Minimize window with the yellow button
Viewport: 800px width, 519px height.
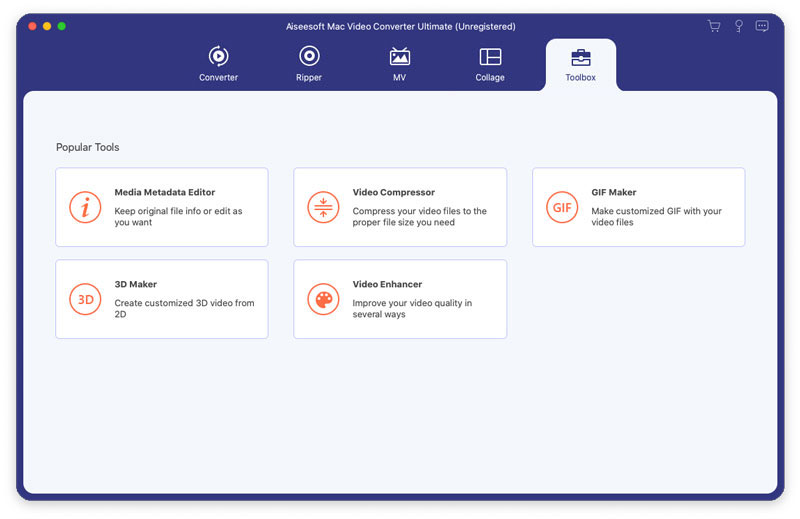pos(47,26)
